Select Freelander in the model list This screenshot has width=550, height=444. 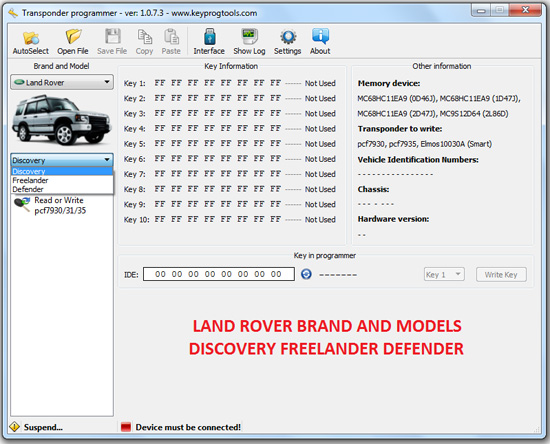pos(62,180)
